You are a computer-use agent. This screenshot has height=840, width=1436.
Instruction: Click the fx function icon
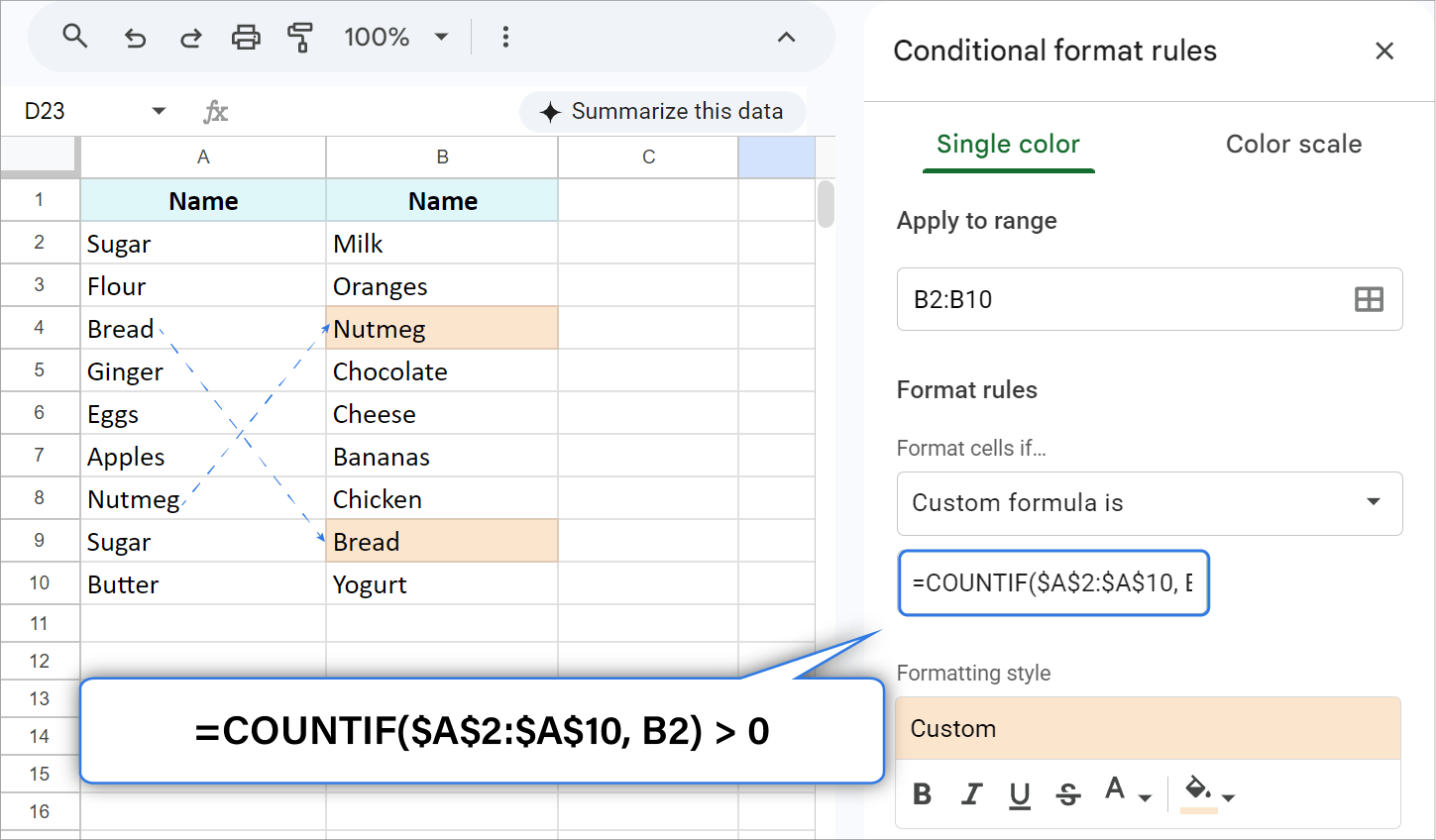[x=215, y=111]
